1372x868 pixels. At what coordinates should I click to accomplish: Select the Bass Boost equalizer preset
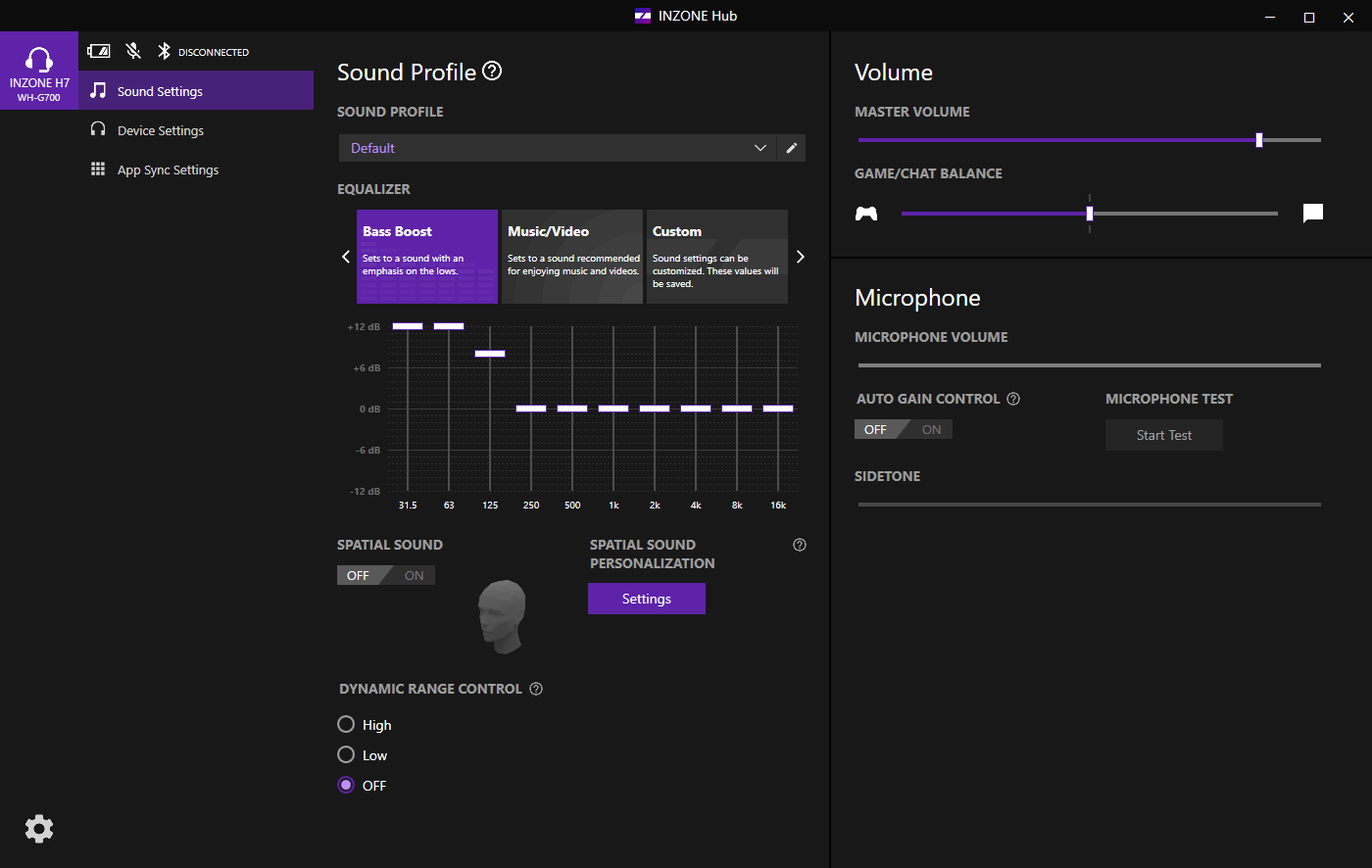tap(427, 257)
